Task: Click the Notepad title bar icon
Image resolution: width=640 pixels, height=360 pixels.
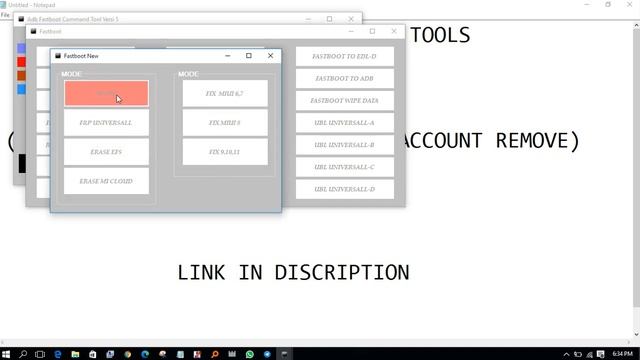Action: [x=3, y=5]
